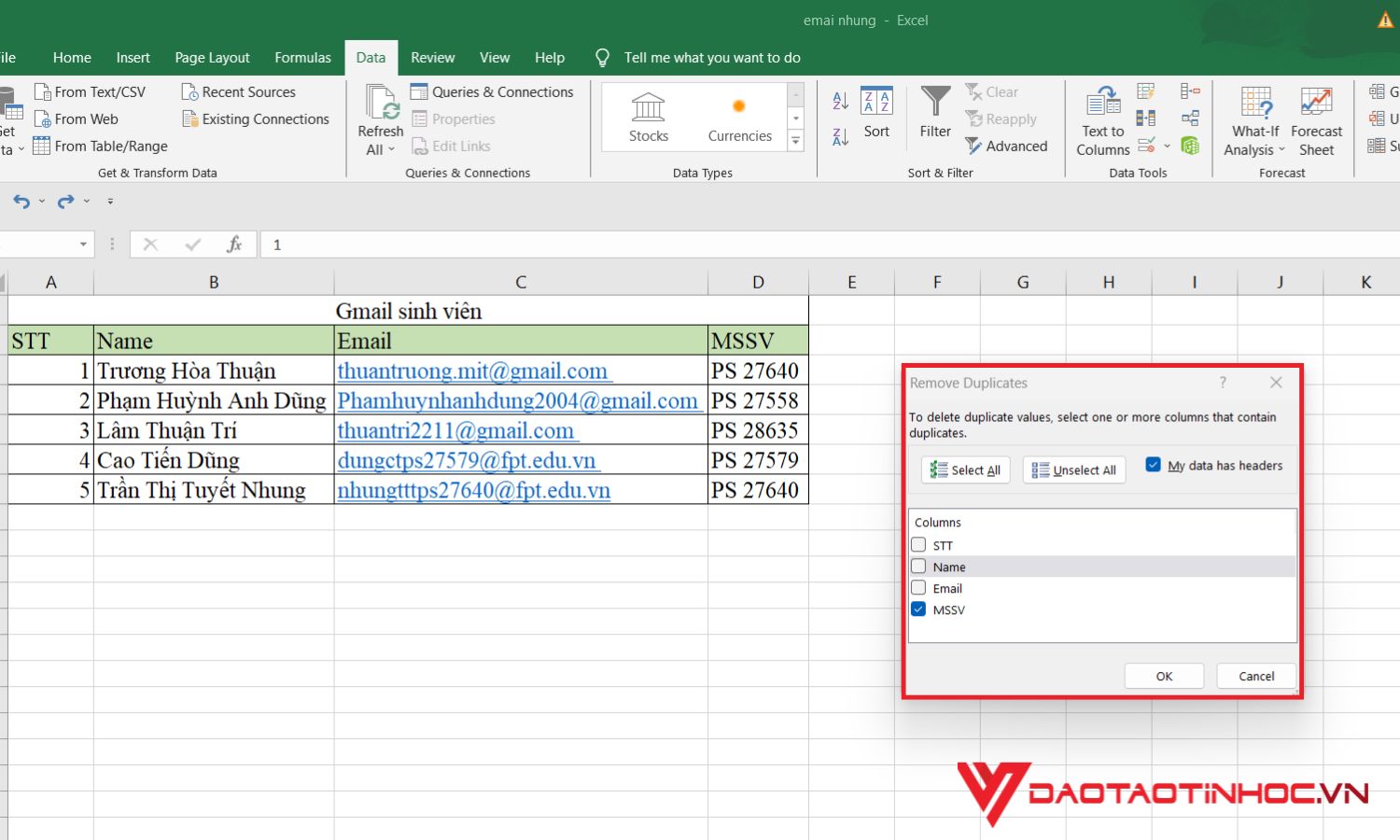The height and width of the screenshot is (840, 1400).
Task: Enable the Email column checkbox
Action: tap(919, 588)
